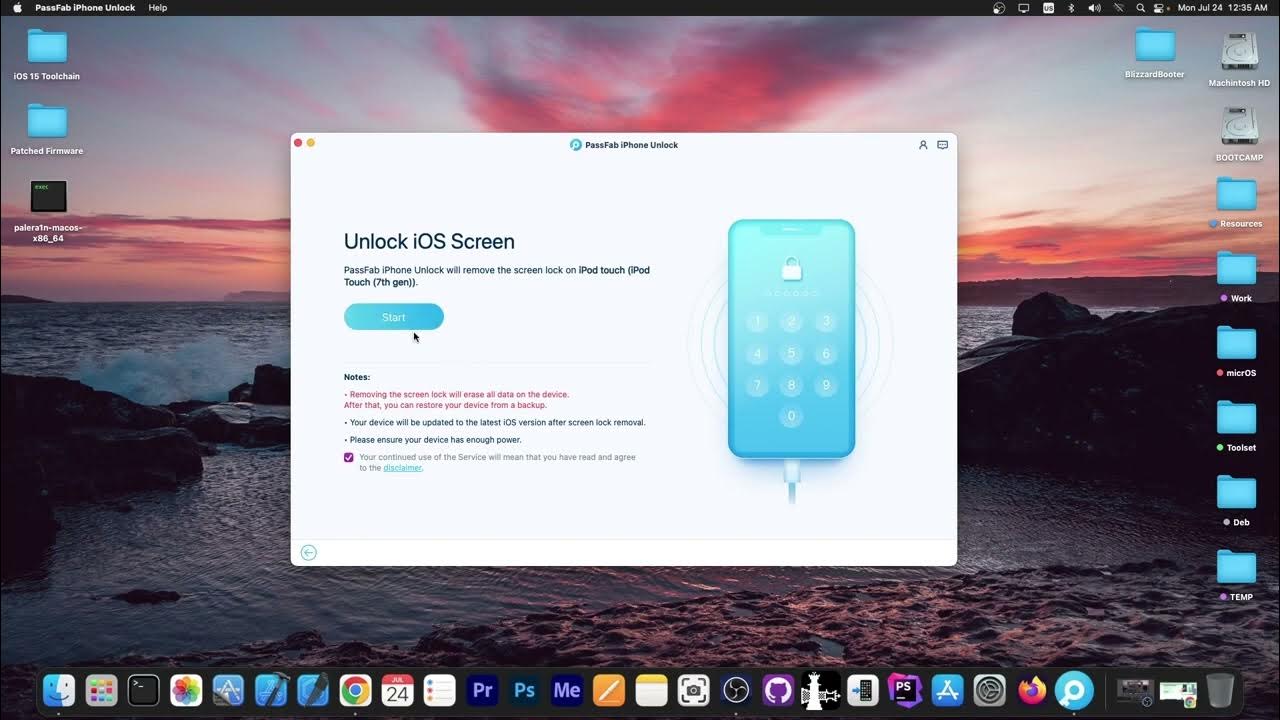Image resolution: width=1280 pixels, height=720 pixels.
Task: Open Terminal from the dock
Action: (x=144, y=690)
